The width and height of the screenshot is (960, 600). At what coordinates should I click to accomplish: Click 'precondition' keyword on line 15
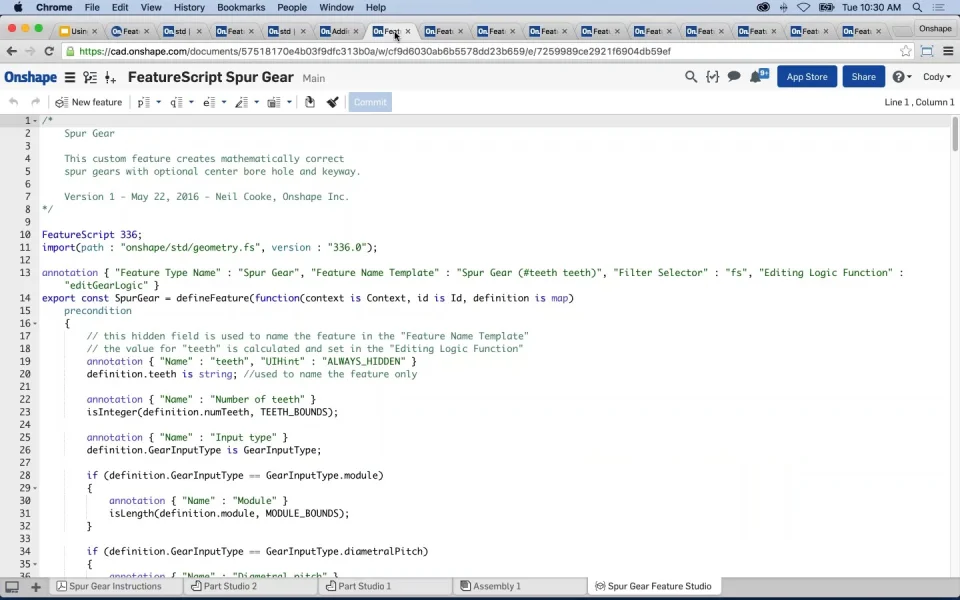coord(98,310)
